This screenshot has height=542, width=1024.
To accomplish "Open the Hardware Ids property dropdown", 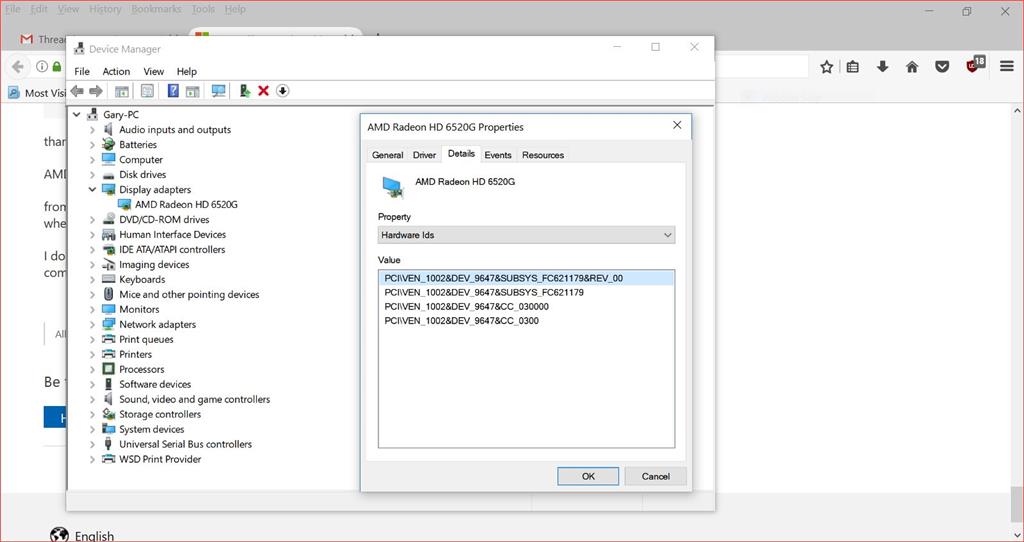I will [526, 235].
